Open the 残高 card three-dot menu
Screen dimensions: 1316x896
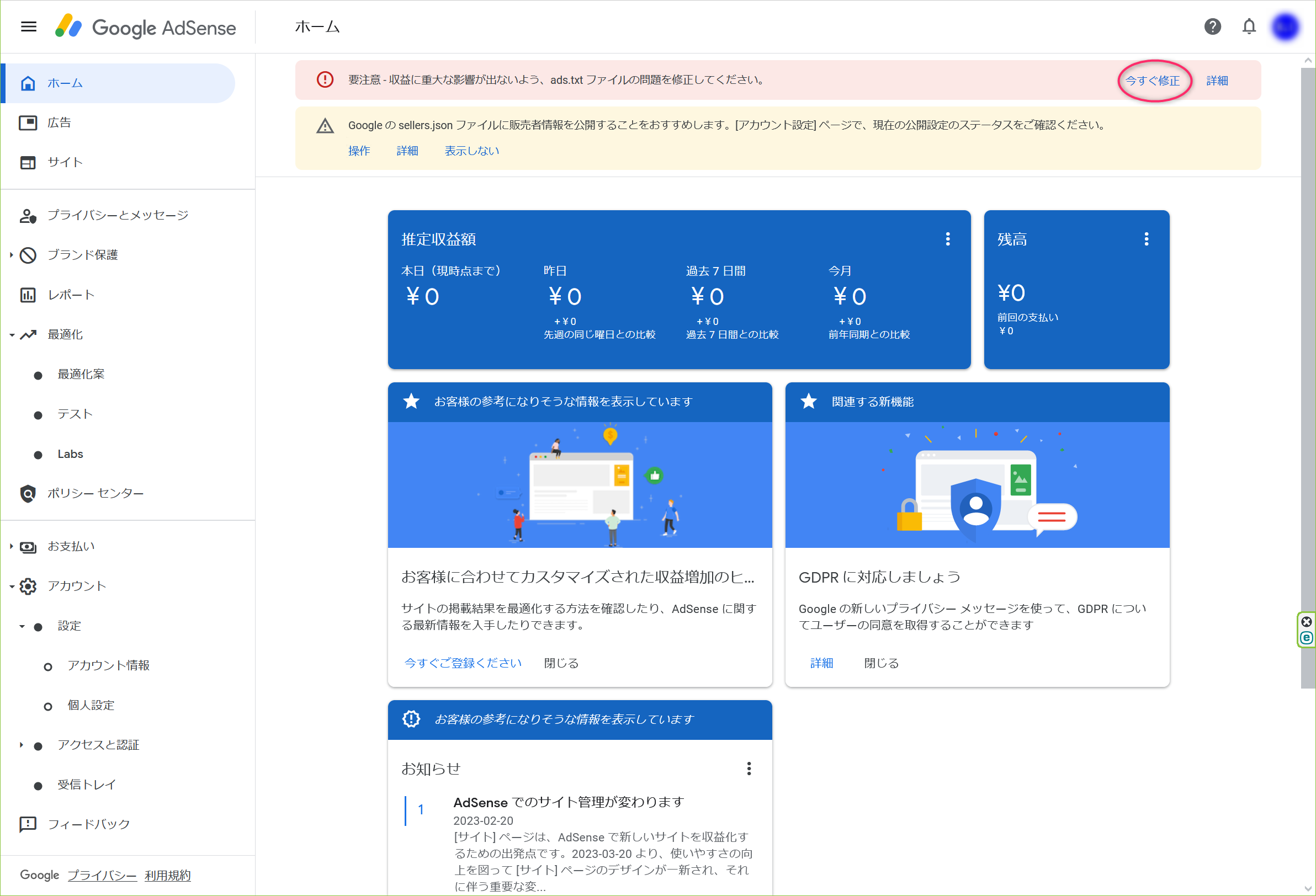coord(1146,239)
